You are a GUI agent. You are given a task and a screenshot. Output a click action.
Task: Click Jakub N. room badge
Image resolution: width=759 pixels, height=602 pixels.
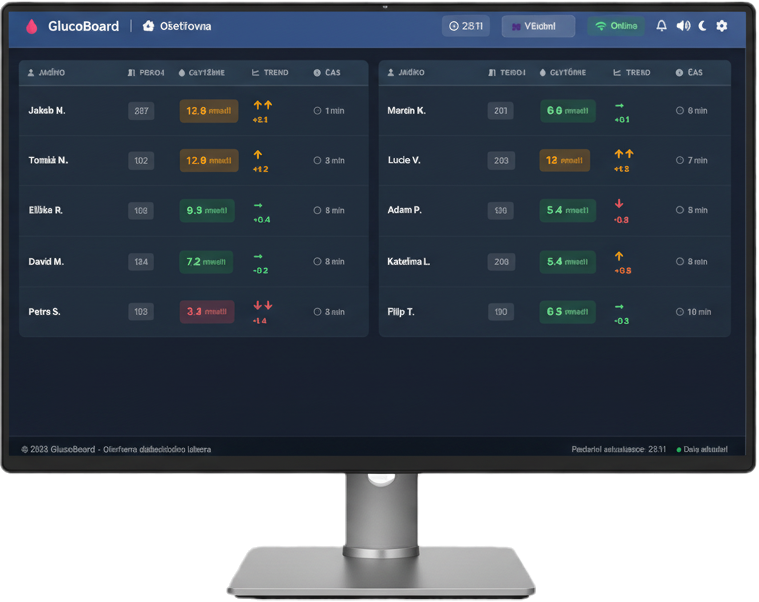[141, 111]
